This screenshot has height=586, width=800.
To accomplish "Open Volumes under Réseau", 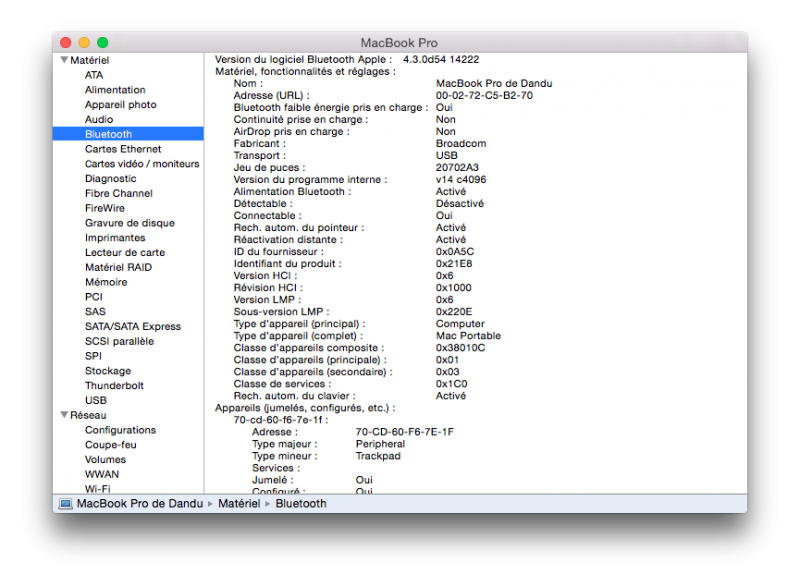I will [x=106, y=460].
